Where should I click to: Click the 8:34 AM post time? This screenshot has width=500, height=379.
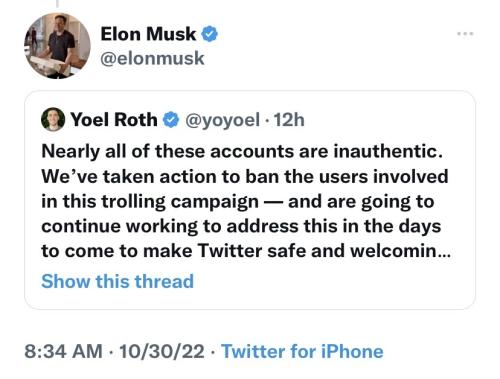point(63,351)
